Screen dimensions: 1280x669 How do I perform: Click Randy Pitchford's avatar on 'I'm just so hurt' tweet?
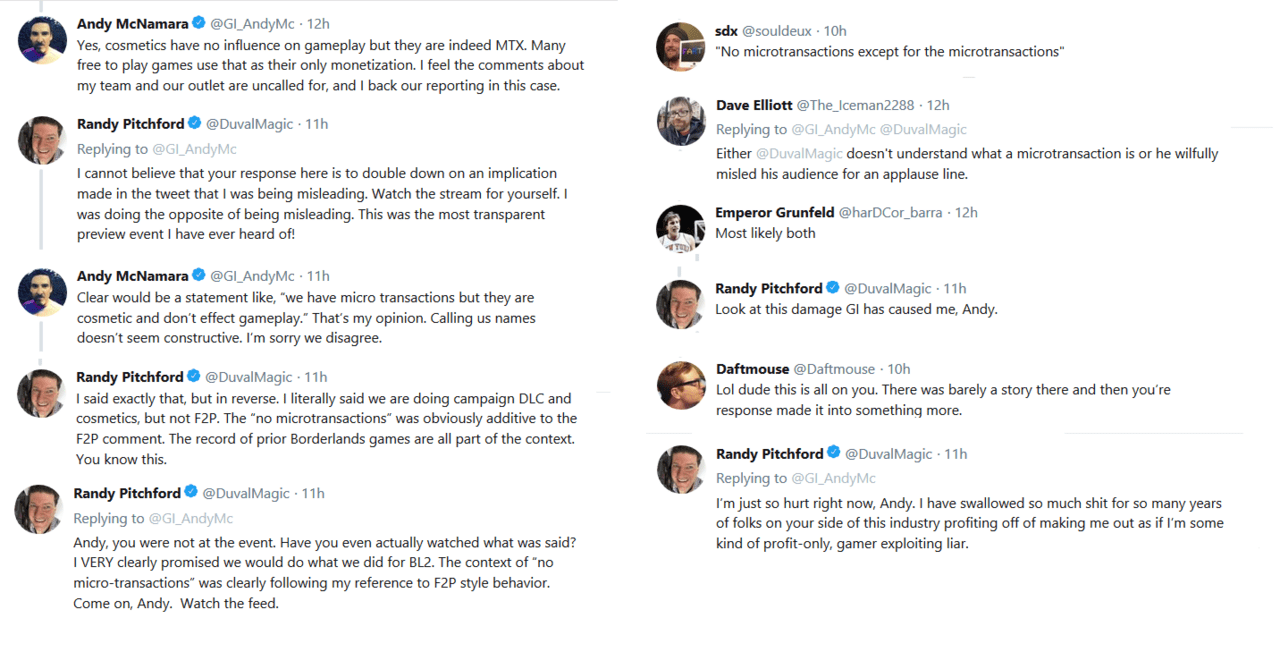point(681,470)
